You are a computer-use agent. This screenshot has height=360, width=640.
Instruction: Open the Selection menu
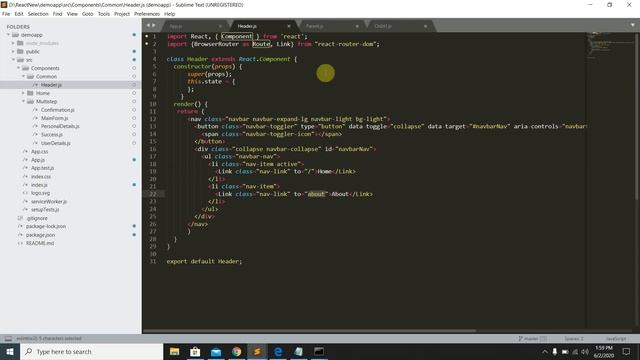coord(38,14)
